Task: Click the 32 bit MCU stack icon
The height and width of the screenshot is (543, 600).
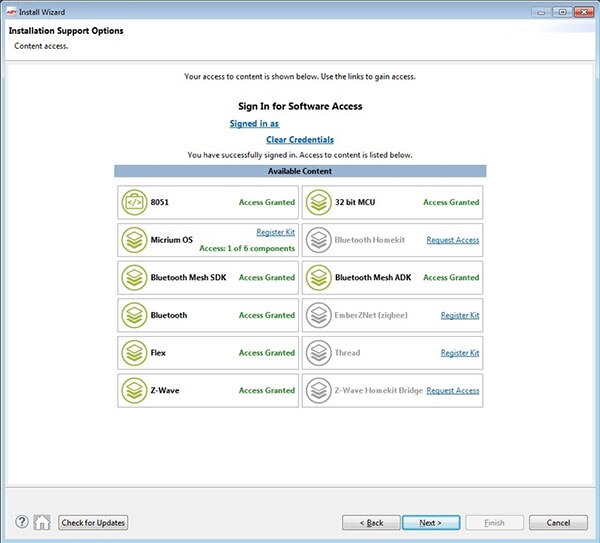Action: coord(318,202)
